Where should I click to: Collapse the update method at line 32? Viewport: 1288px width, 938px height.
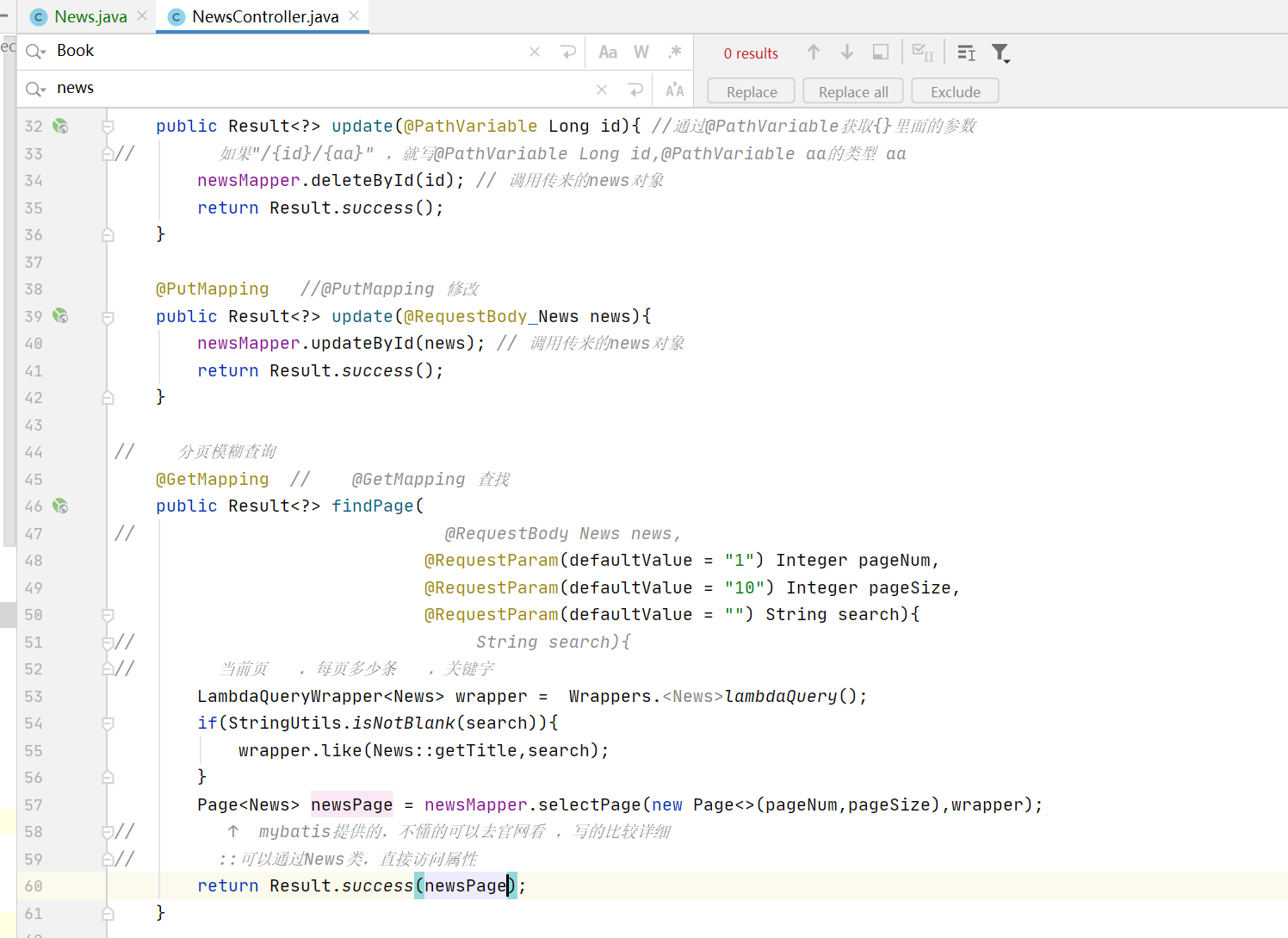[x=107, y=126]
